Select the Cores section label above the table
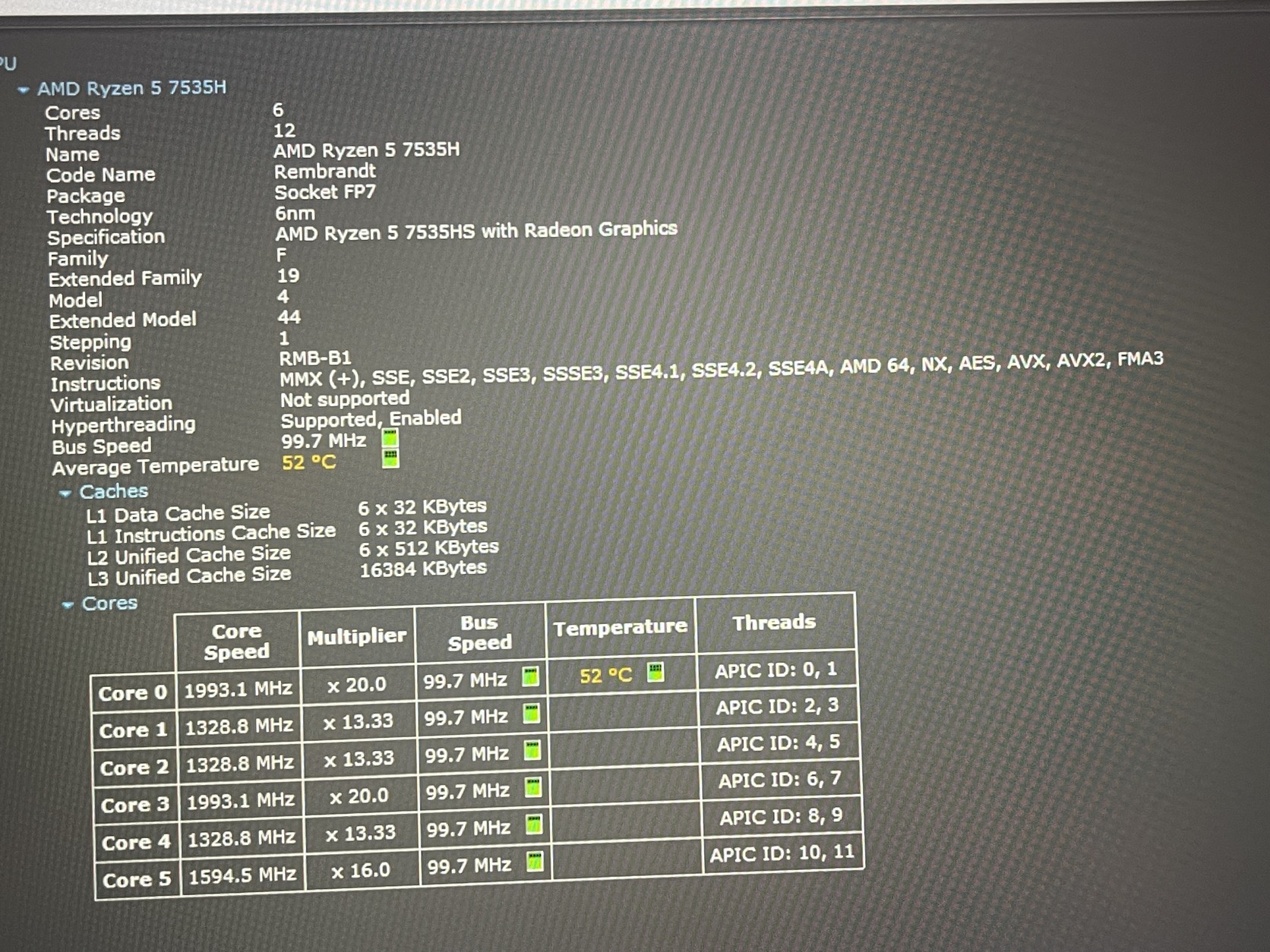 pos(110,604)
